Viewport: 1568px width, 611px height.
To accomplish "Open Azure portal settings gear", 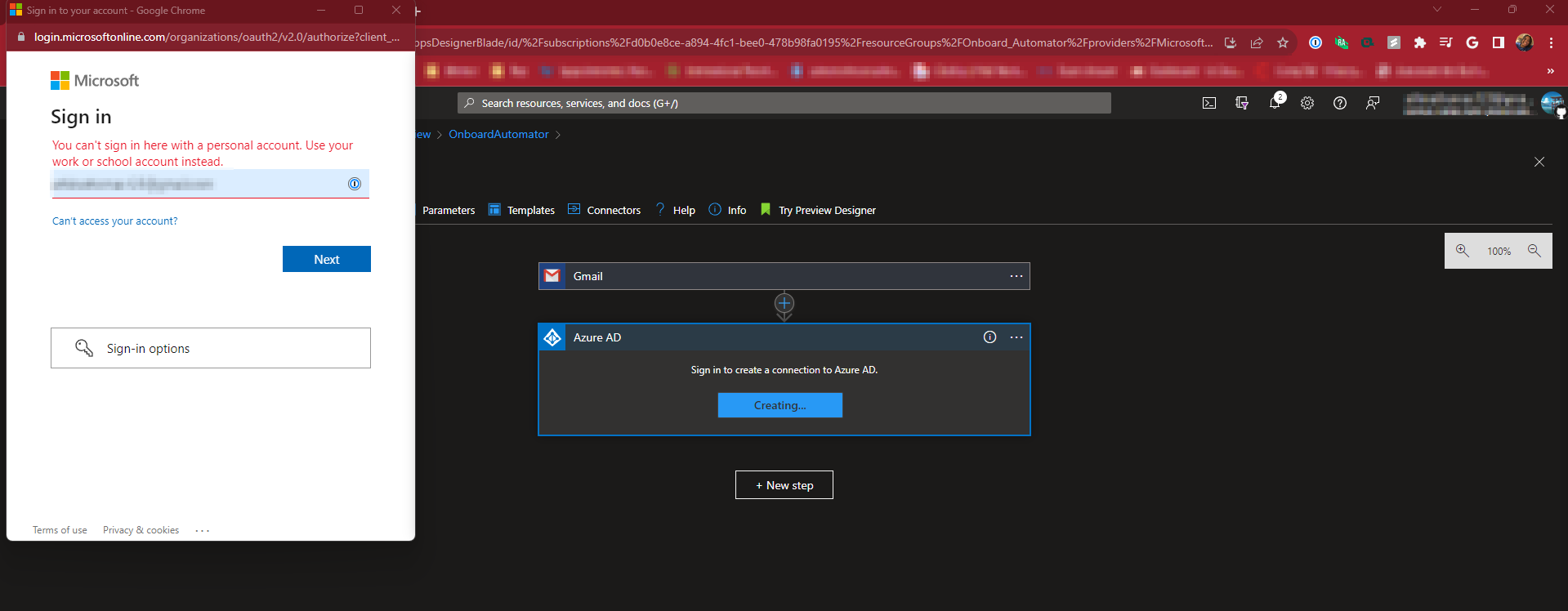I will (x=1307, y=103).
